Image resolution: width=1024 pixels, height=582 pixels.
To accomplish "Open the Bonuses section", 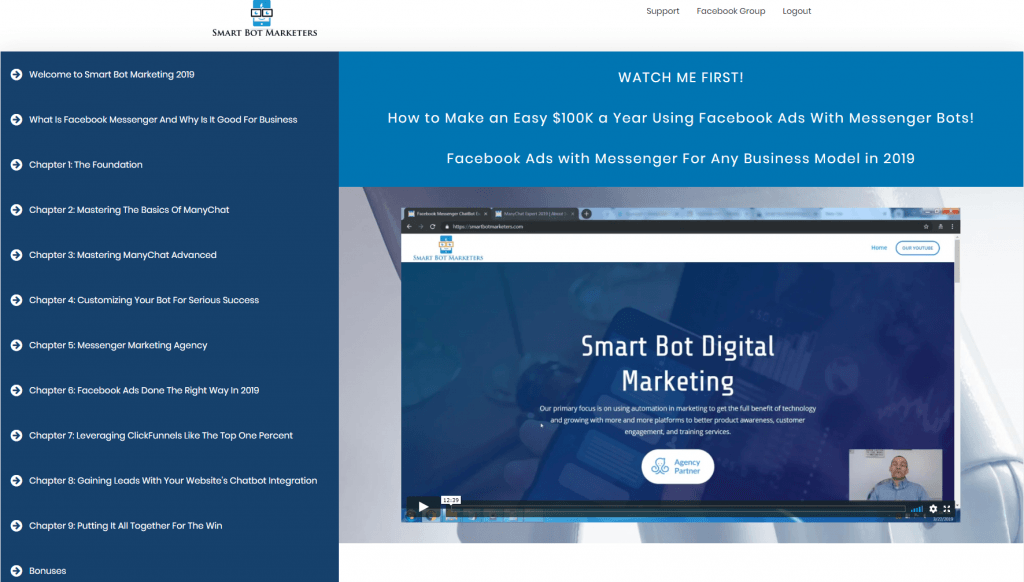I will [x=48, y=570].
